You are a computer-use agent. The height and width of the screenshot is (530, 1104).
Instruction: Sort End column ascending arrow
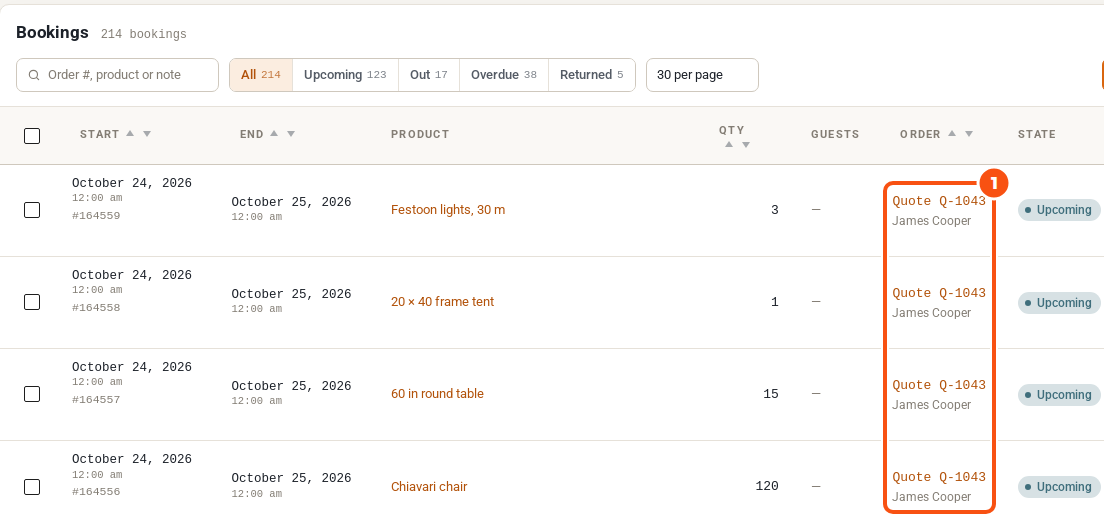(x=274, y=133)
